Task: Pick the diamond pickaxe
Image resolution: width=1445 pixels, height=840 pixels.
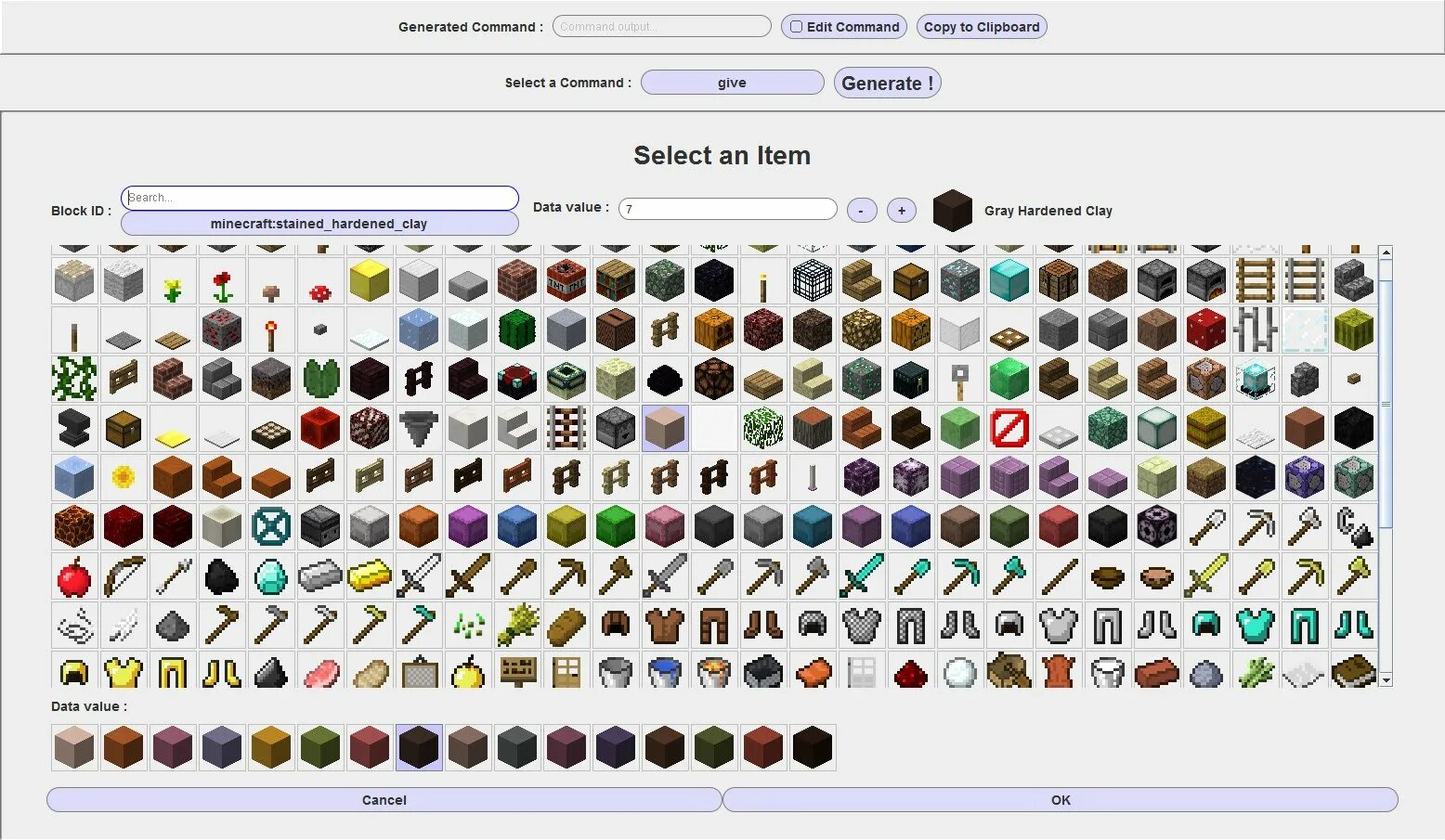Action: point(960,576)
